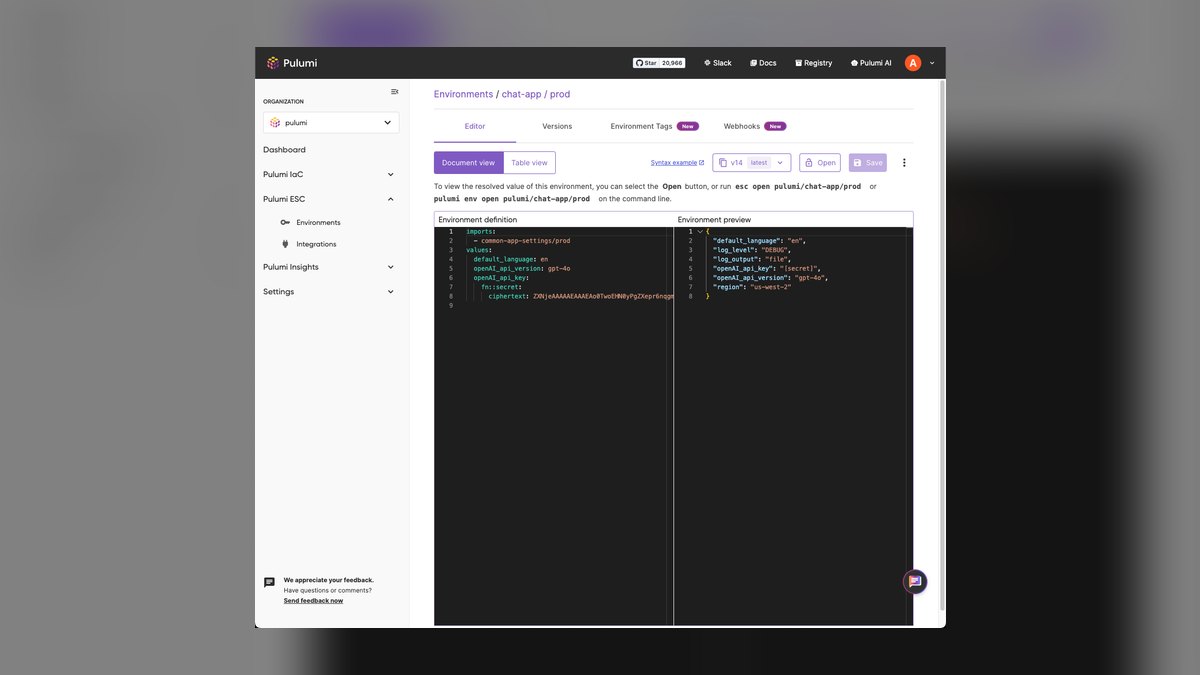Viewport: 1200px width, 675px height.
Task: Select Document view toggle
Action: [468, 162]
